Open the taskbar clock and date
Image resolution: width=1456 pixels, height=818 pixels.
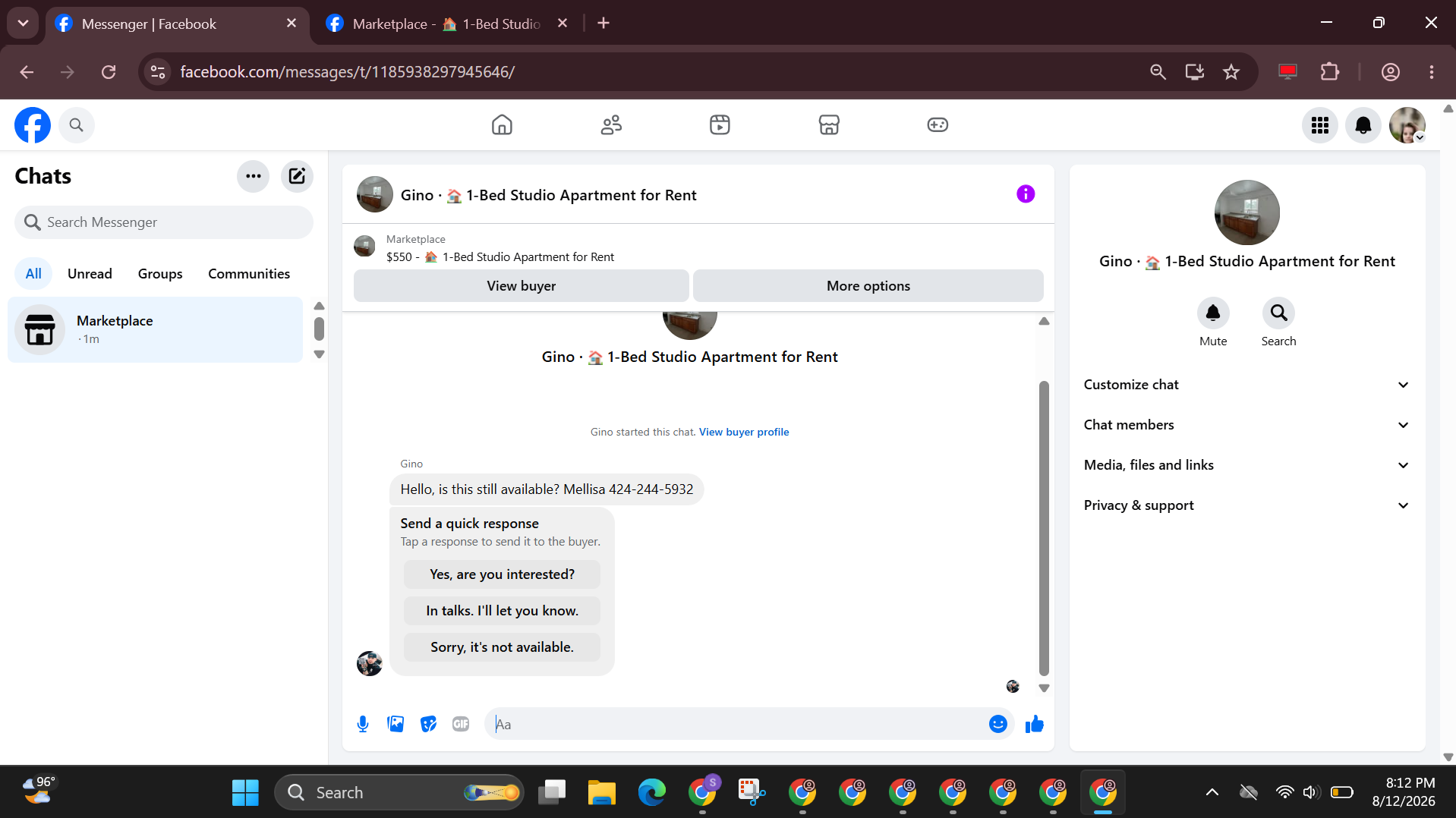click(1404, 792)
